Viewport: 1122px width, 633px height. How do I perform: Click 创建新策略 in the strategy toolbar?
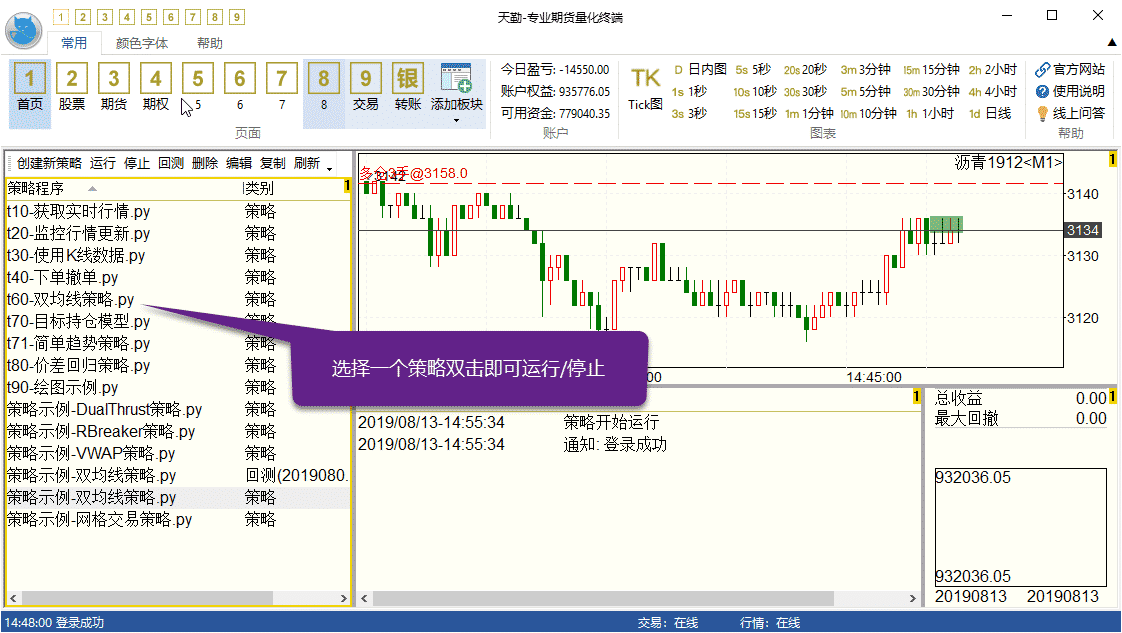(49, 163)
